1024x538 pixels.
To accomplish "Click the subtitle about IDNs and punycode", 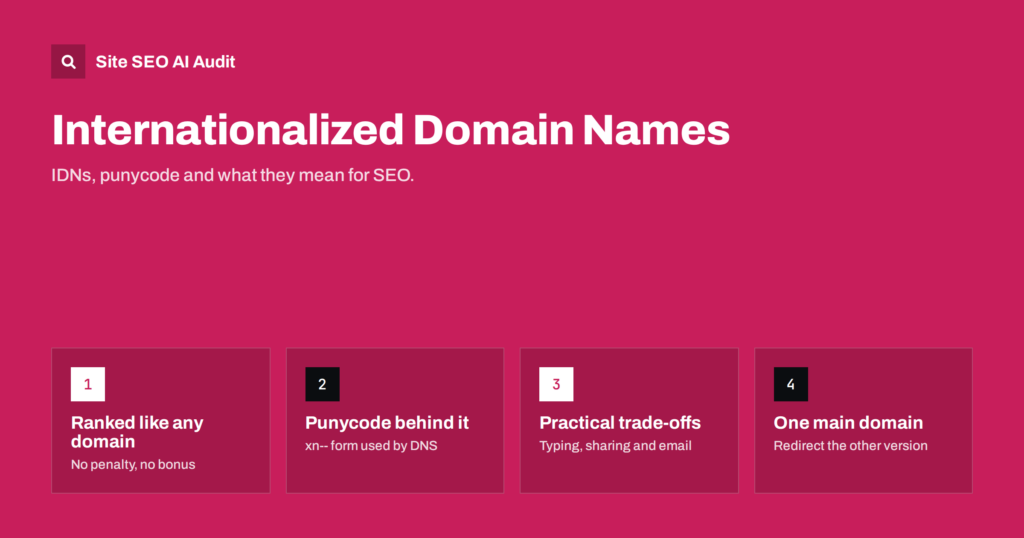I will pyautogui.click(x=232, y=176).
